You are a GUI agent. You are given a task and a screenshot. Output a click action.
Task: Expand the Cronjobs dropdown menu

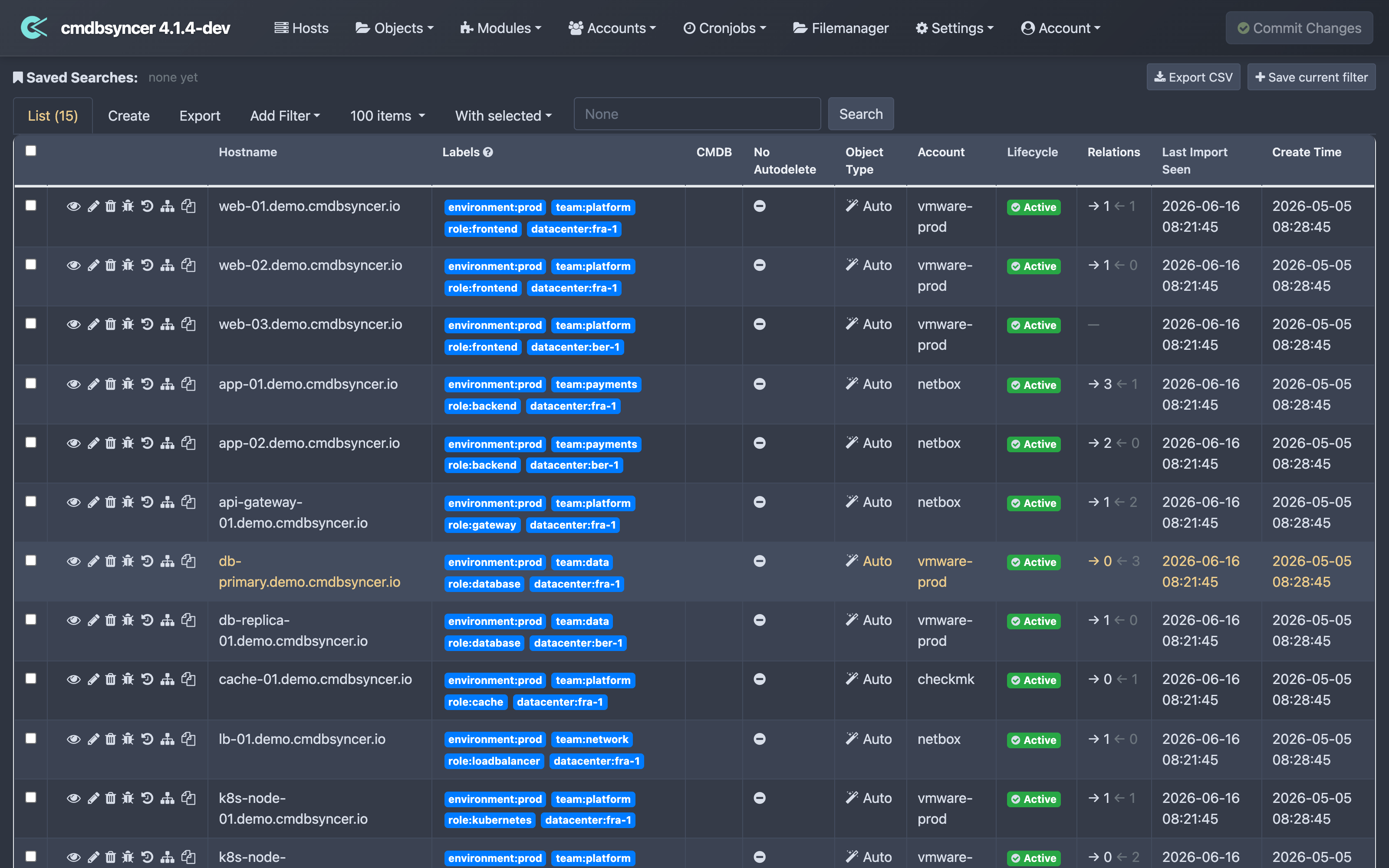coord(724,28)
